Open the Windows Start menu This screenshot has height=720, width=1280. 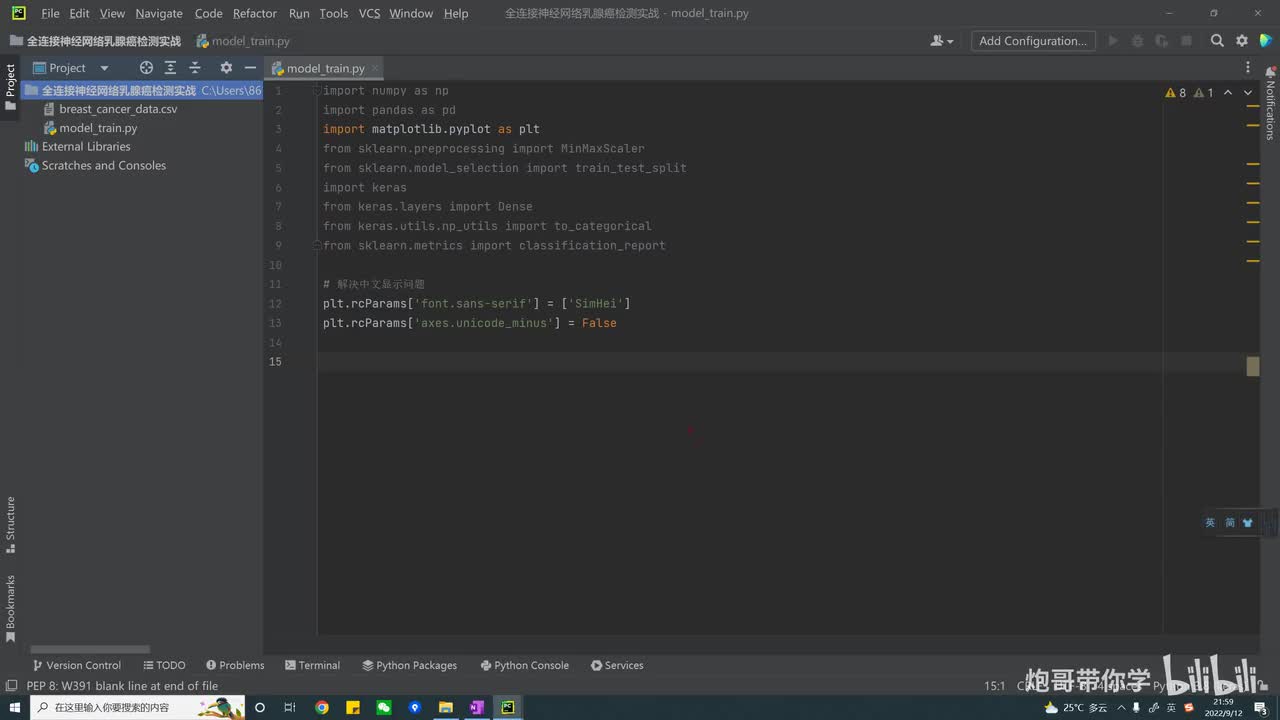pyautogui.click(x=14, y=707)
